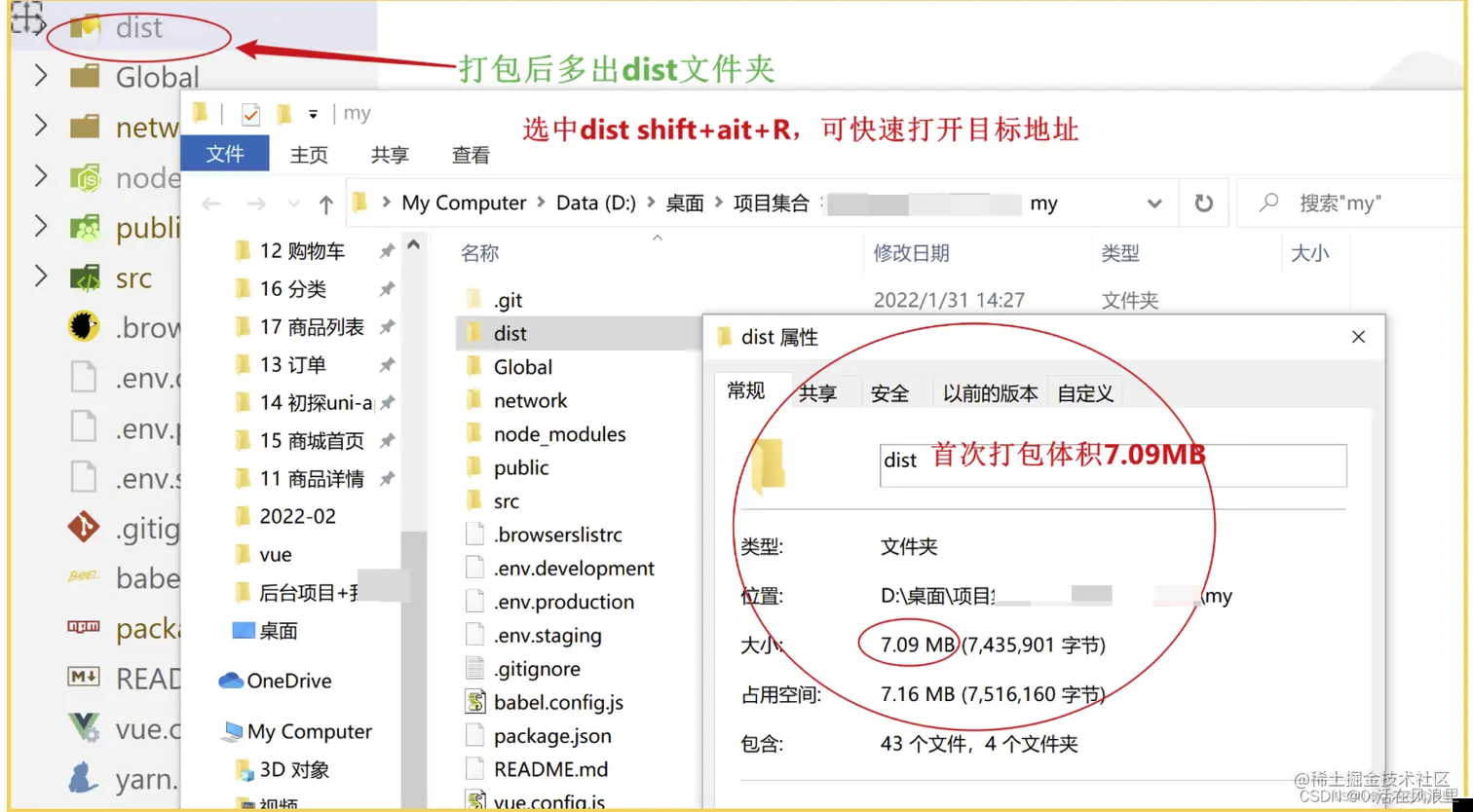This screenshot has width=1473, height=812.
Task: Click the src folder icon in the project tree
Action: click(85, 278)
